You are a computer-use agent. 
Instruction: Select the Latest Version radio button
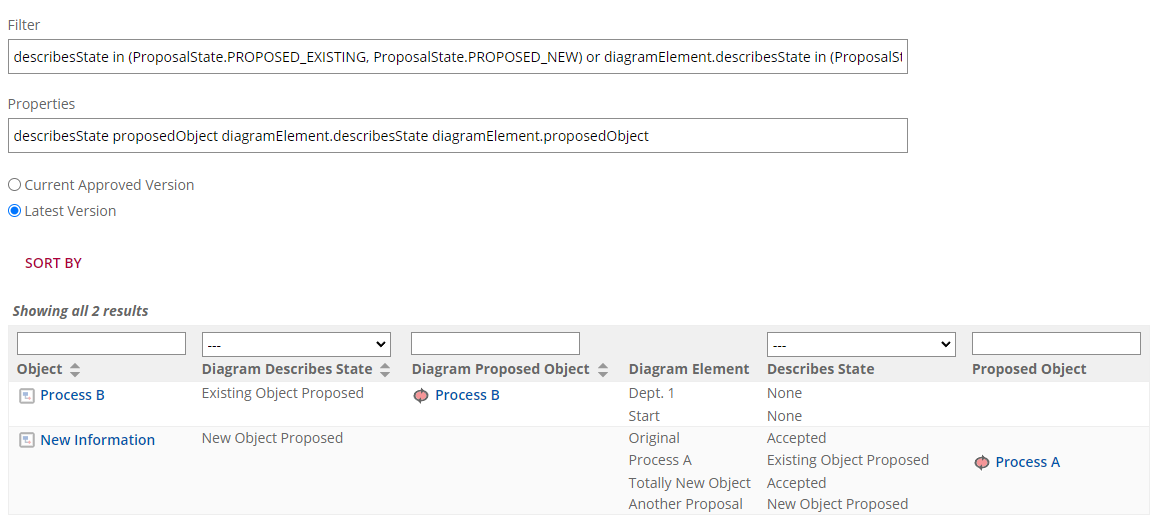[15, 211]
